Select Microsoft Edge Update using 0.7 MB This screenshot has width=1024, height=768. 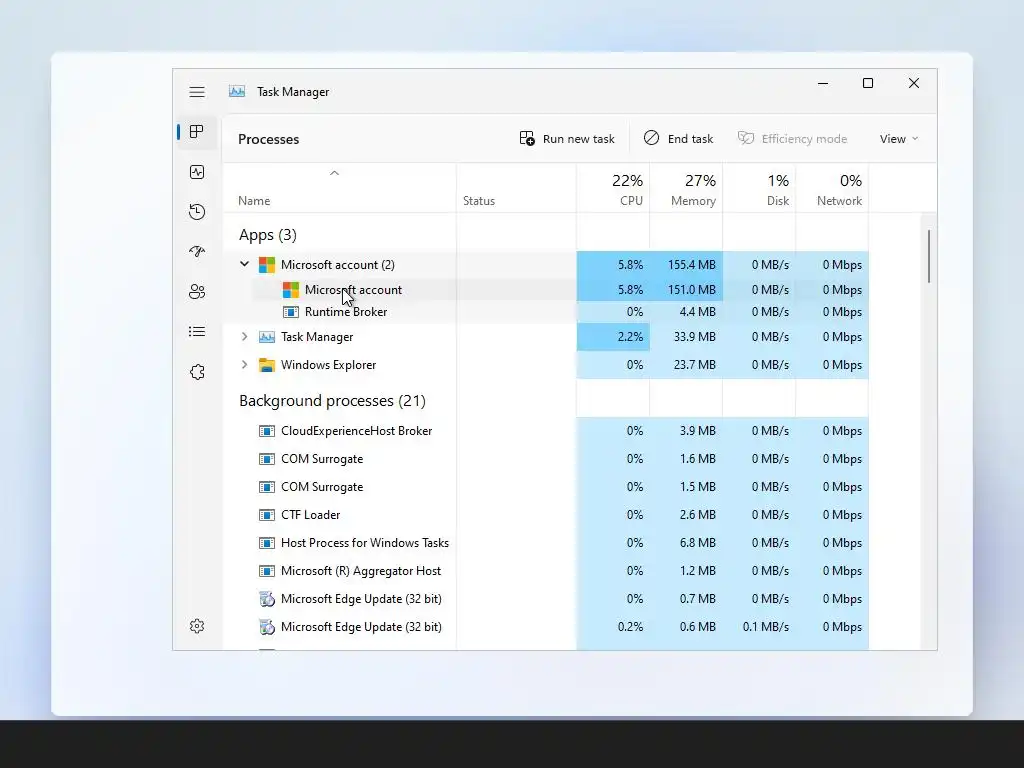[545, 600]
